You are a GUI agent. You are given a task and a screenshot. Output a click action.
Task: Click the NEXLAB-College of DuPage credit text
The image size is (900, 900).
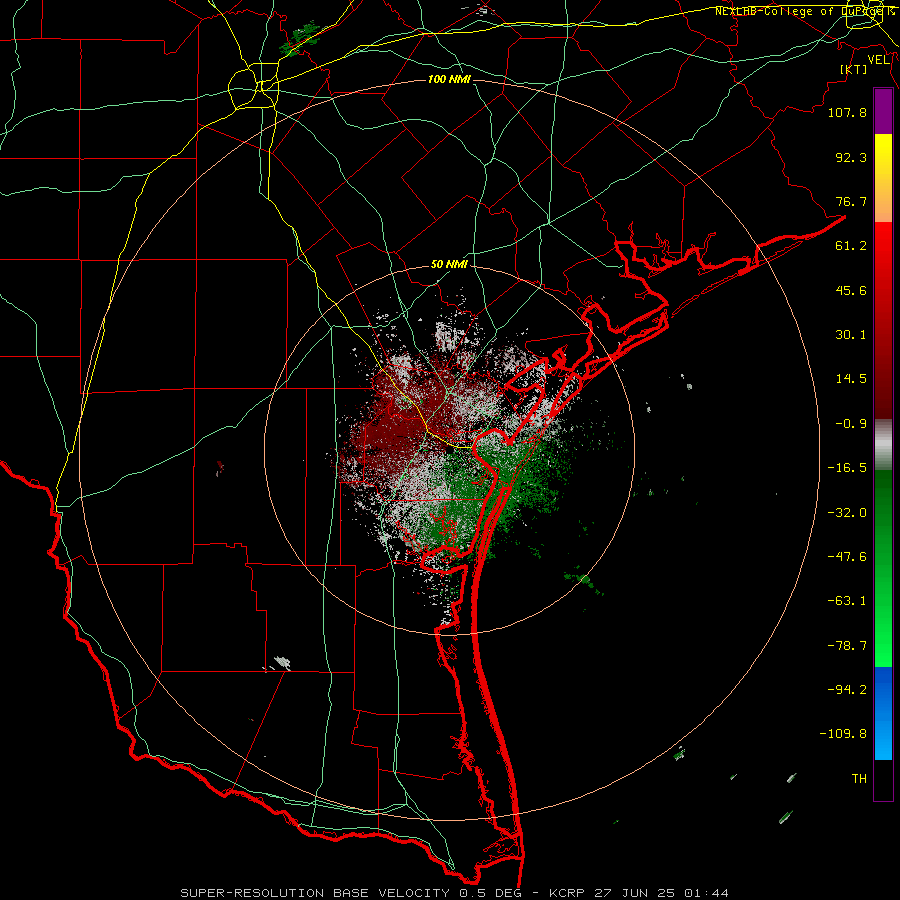[804, 11]
